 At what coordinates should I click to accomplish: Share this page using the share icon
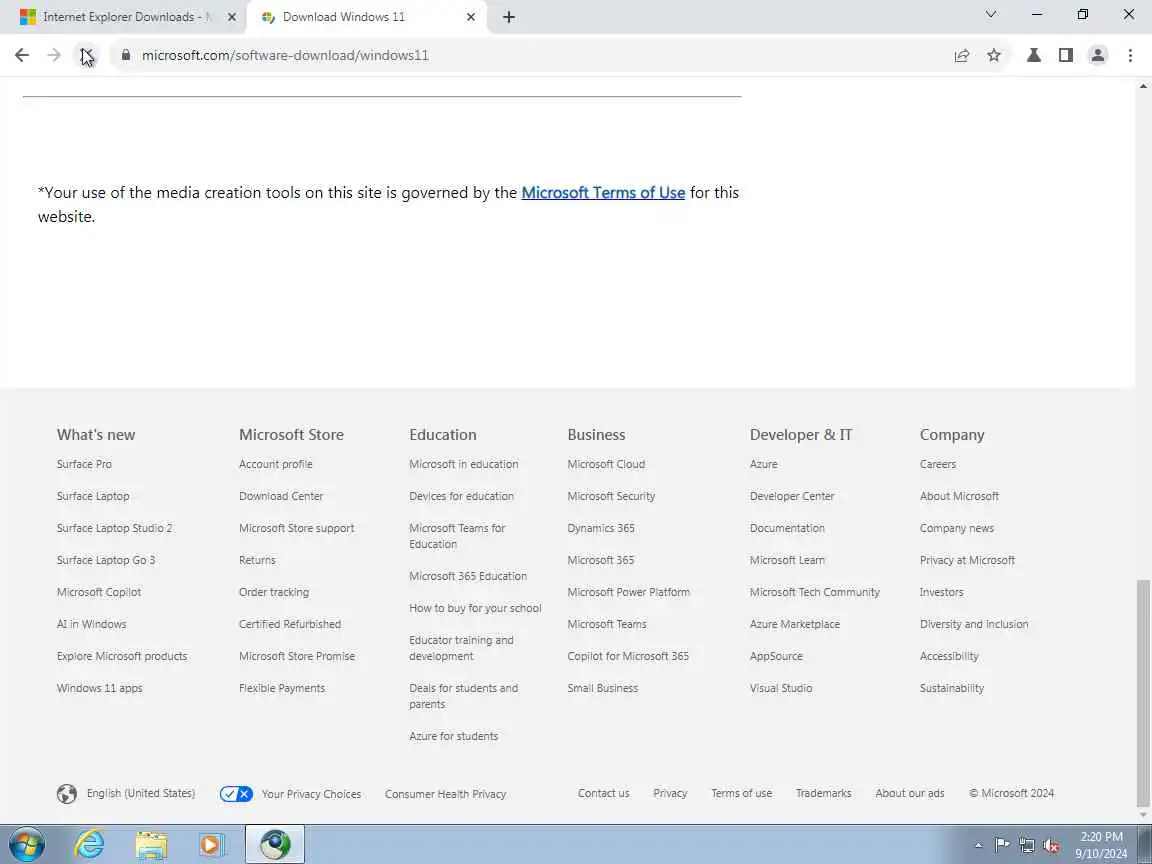(x=961, y=55)
